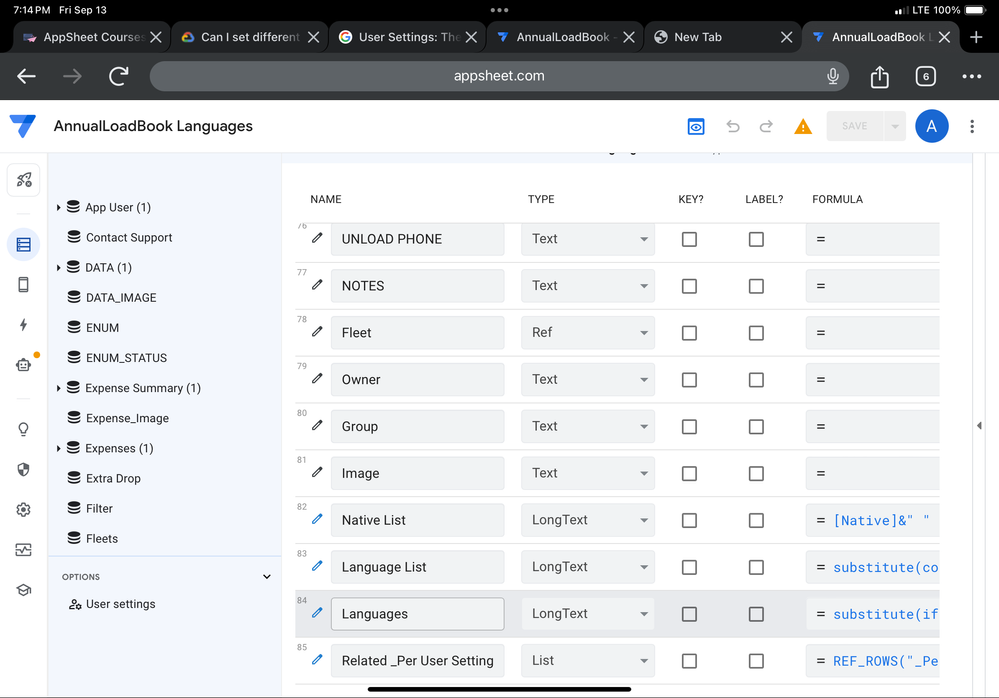Open the Data section in left sidebar
The width and height of the screenshot is (999, 698).
(24, 245)
